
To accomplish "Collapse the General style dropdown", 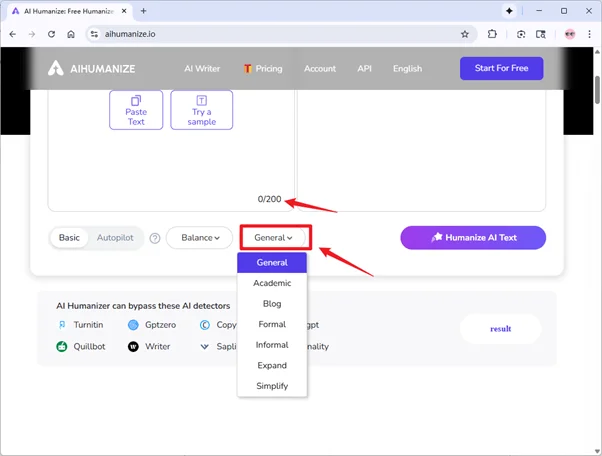I will [x=274, y=238].
